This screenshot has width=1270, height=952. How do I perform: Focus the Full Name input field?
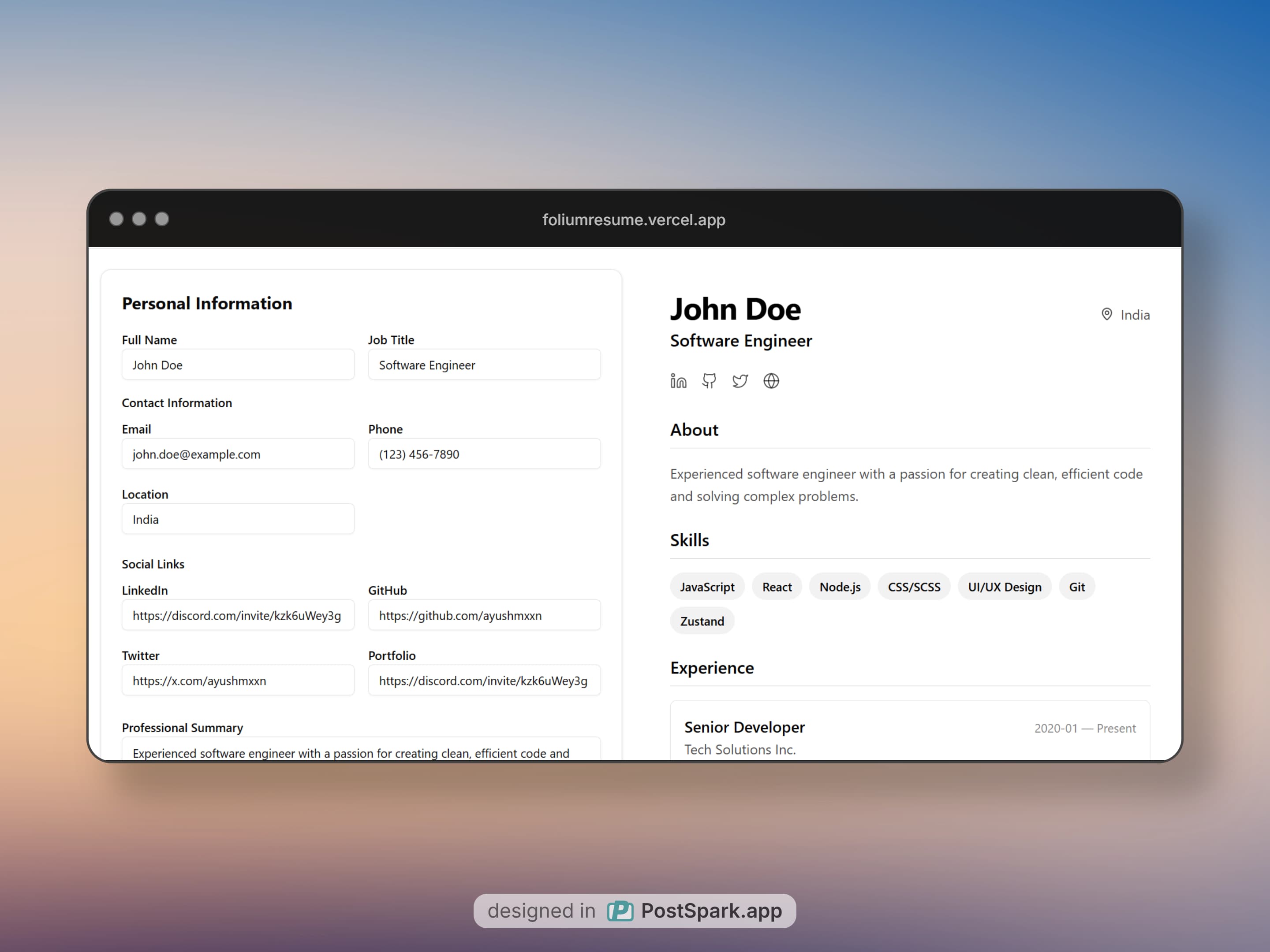tap(238, 365)
